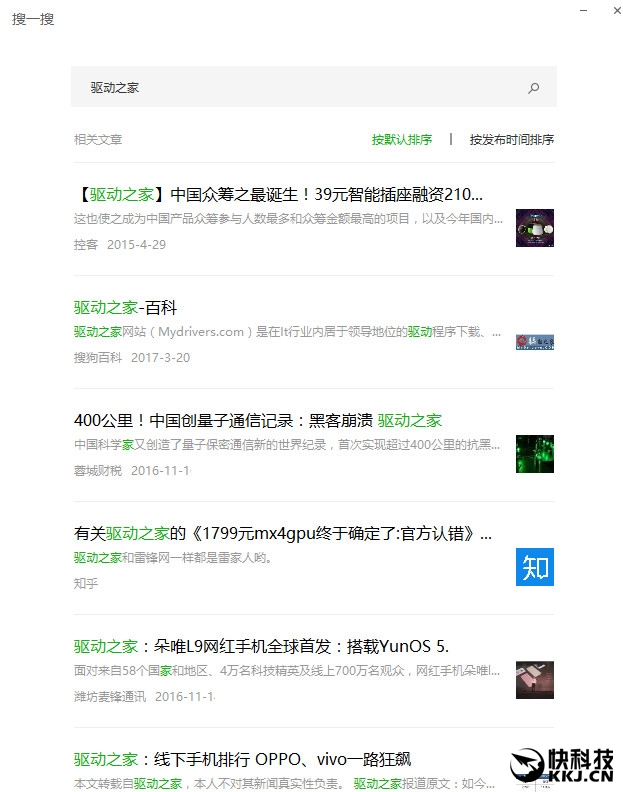Select 按默认排序 sorting tab
This screenshot has height=792, width=623.
402,140
